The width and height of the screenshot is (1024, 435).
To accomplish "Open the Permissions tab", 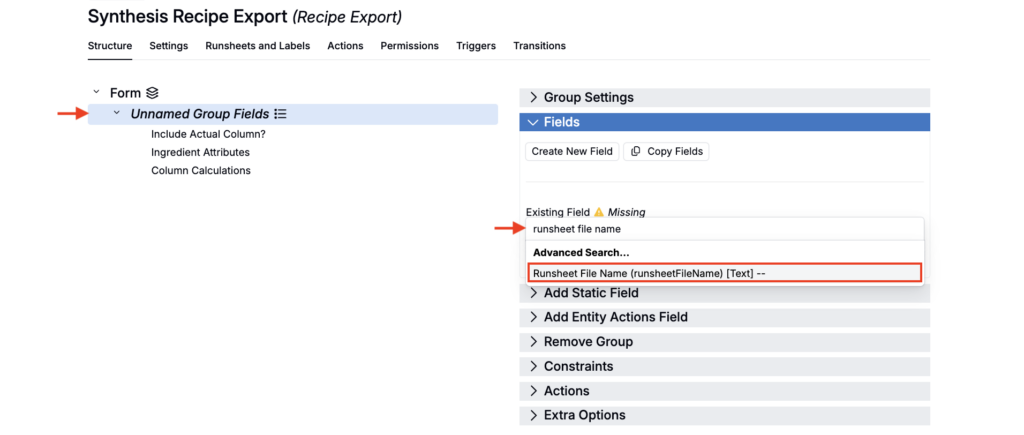I will pyautogui.click(x=409, y=46).
